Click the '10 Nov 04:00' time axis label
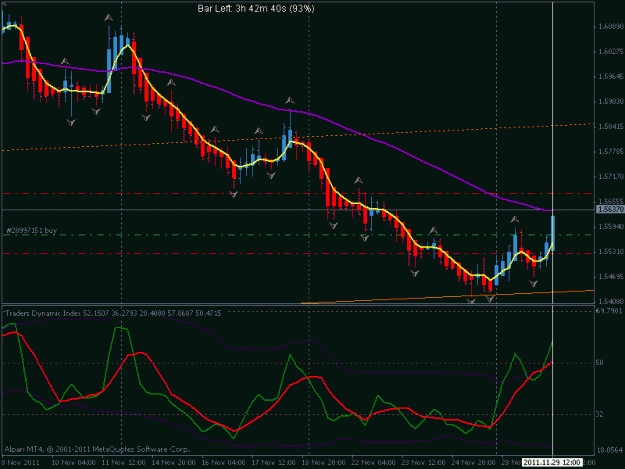This screenshot has width=625, height=469. click(x=73, y=462)
